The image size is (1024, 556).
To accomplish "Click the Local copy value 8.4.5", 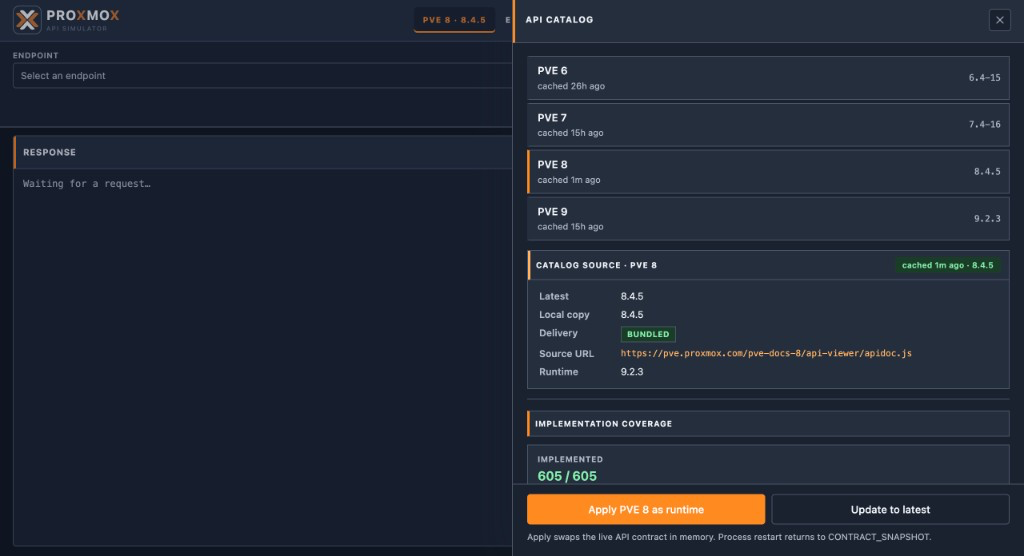I will coord(632,315).
